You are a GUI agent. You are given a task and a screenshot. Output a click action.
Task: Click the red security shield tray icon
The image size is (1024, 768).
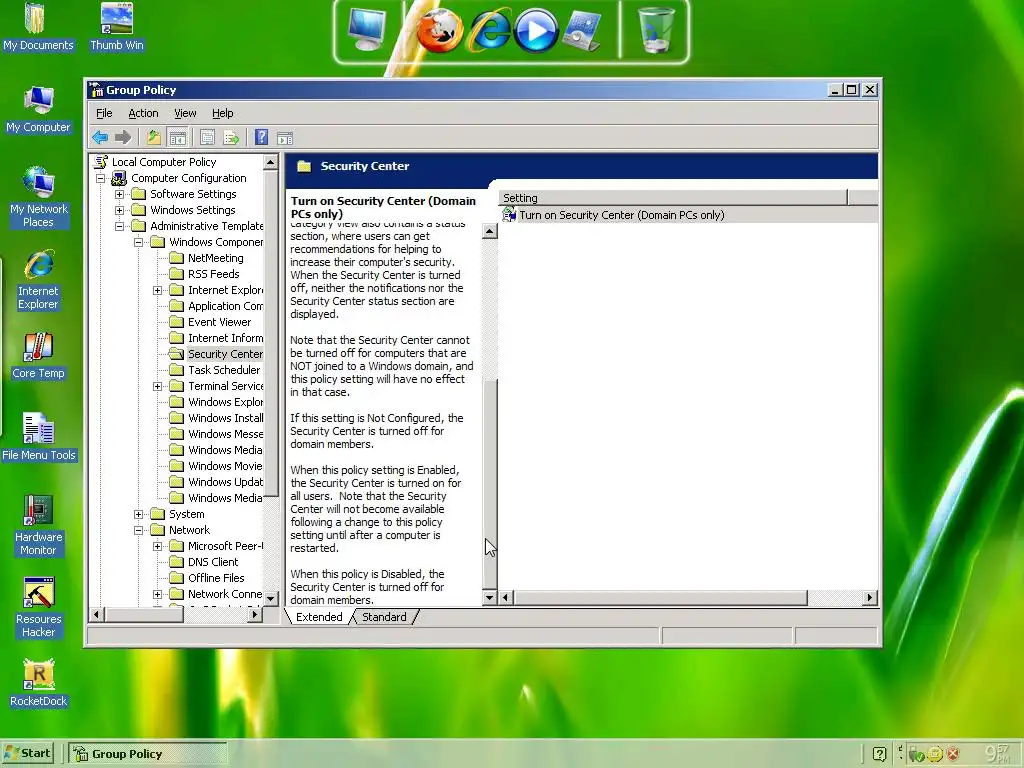[953, 754]
